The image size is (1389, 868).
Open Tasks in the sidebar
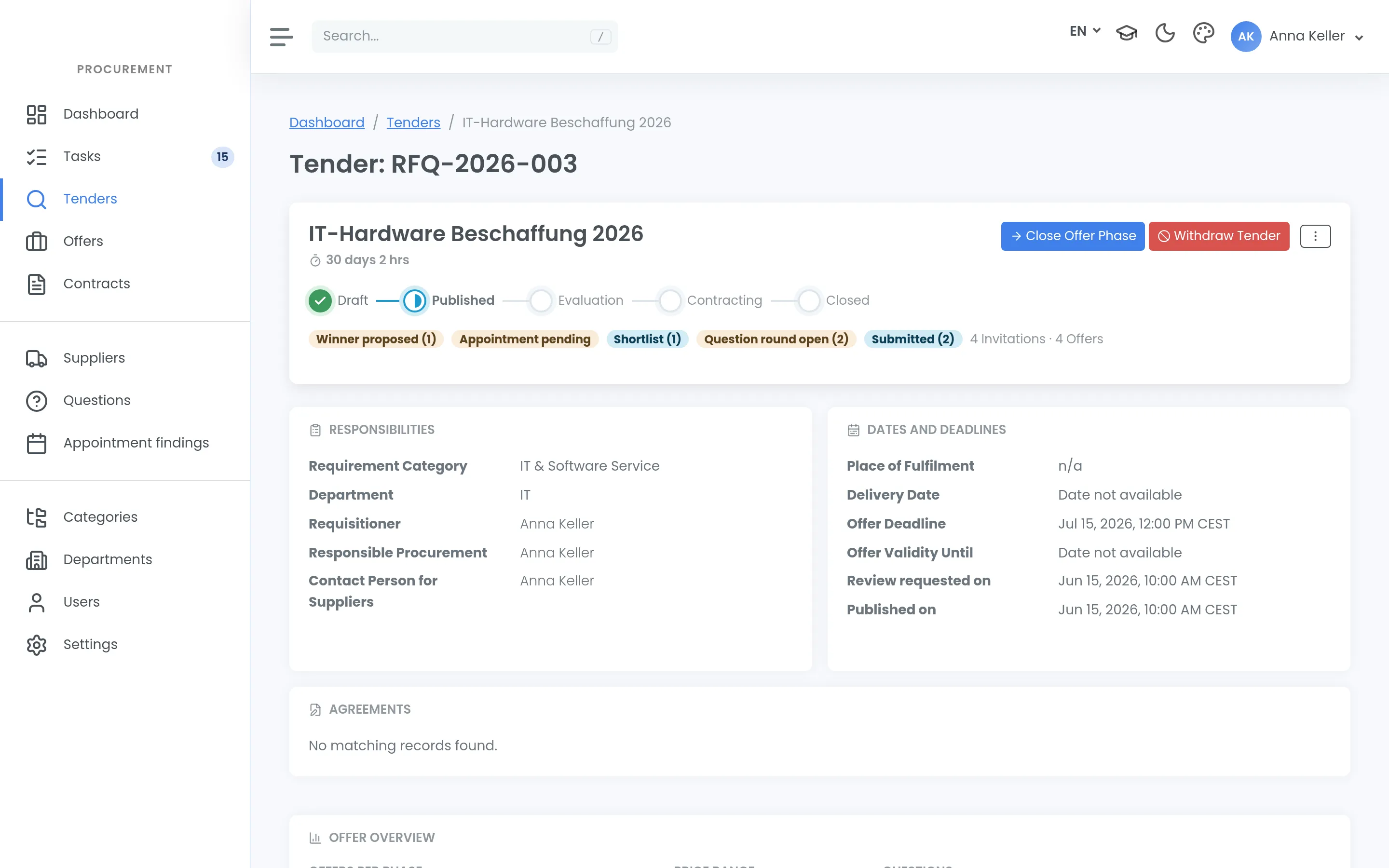[125, 156]
